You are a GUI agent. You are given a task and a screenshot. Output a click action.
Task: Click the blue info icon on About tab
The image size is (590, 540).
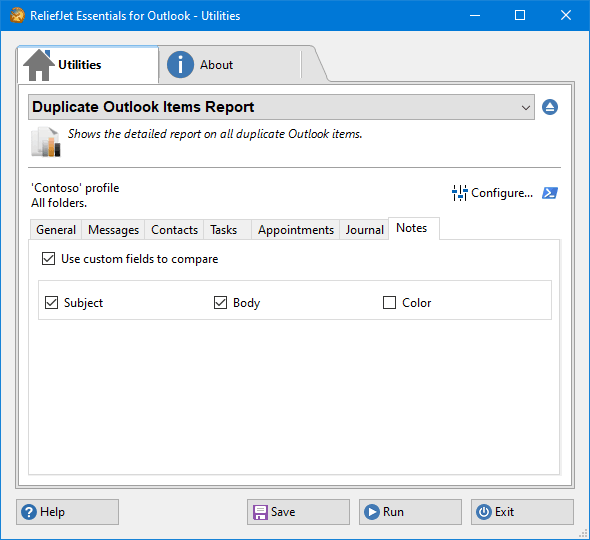(180, 65)
